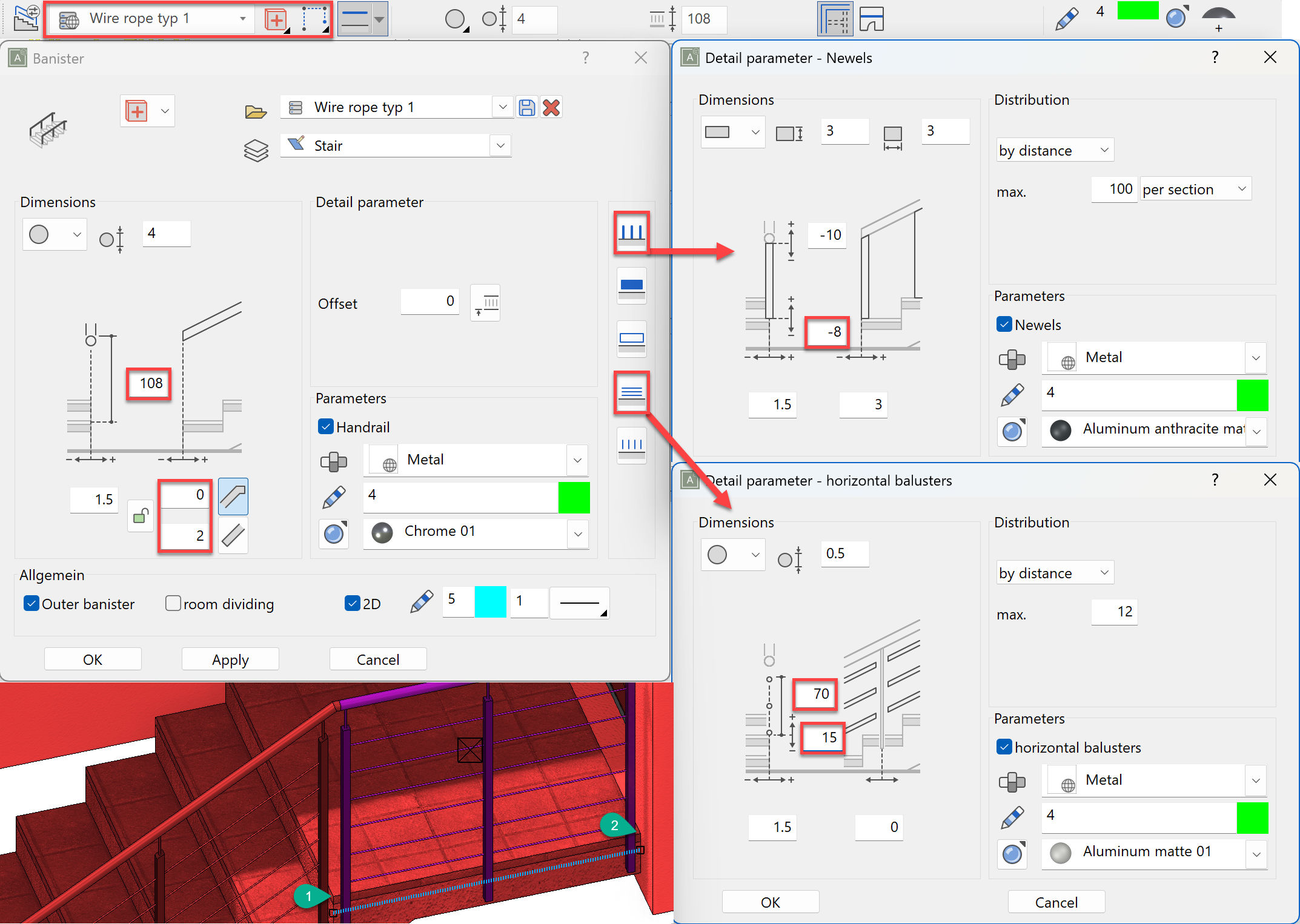Click the layers icon next to Stair

[x=256, y=150]
